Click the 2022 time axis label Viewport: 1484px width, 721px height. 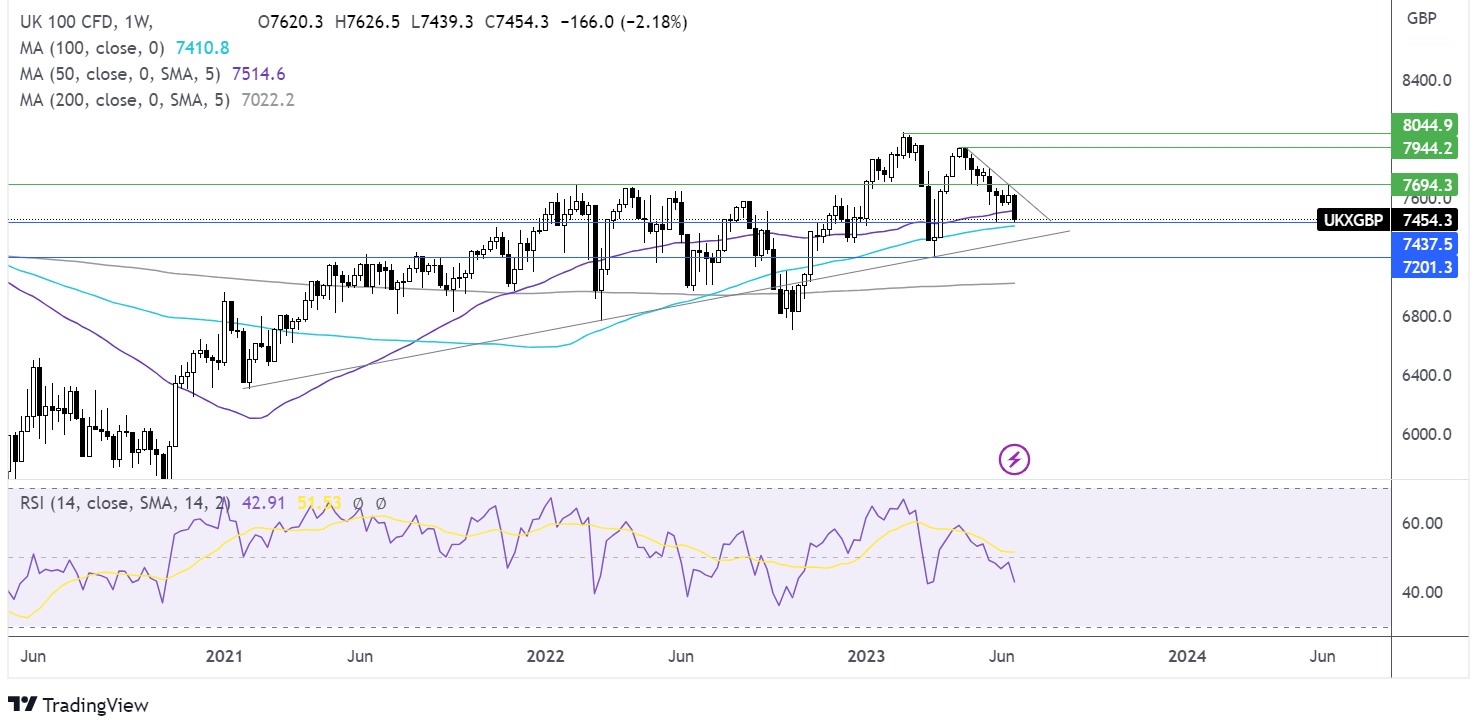coord(545,656)
